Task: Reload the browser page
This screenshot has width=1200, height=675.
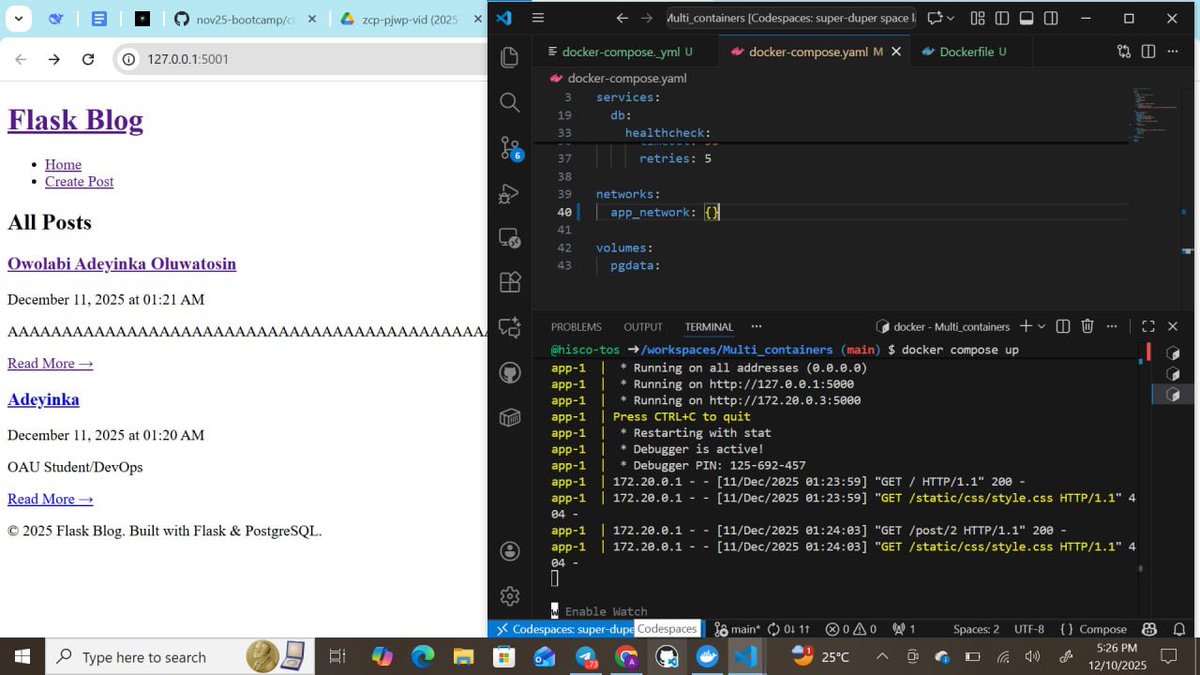Action: tap(88, 59)
